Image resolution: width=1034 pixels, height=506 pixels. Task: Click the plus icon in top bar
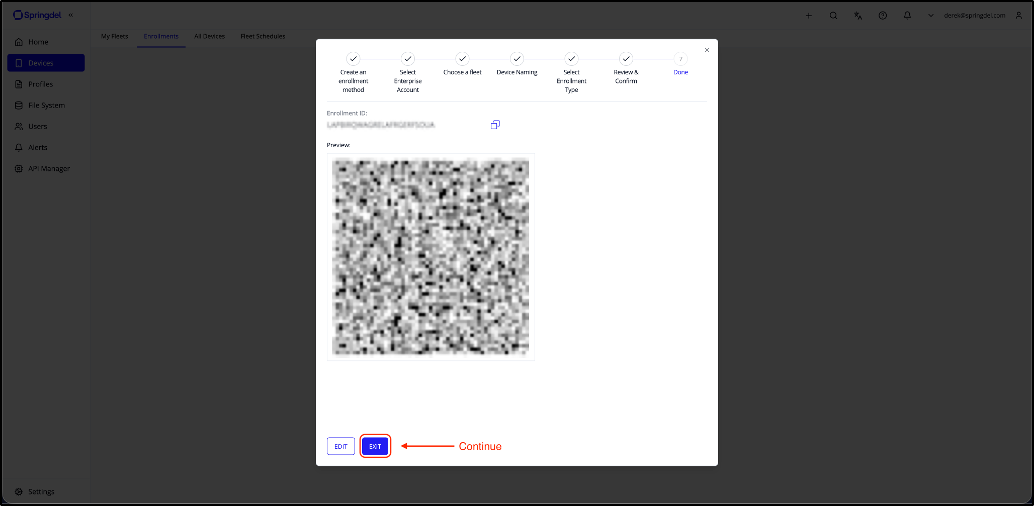pos(808,15)
